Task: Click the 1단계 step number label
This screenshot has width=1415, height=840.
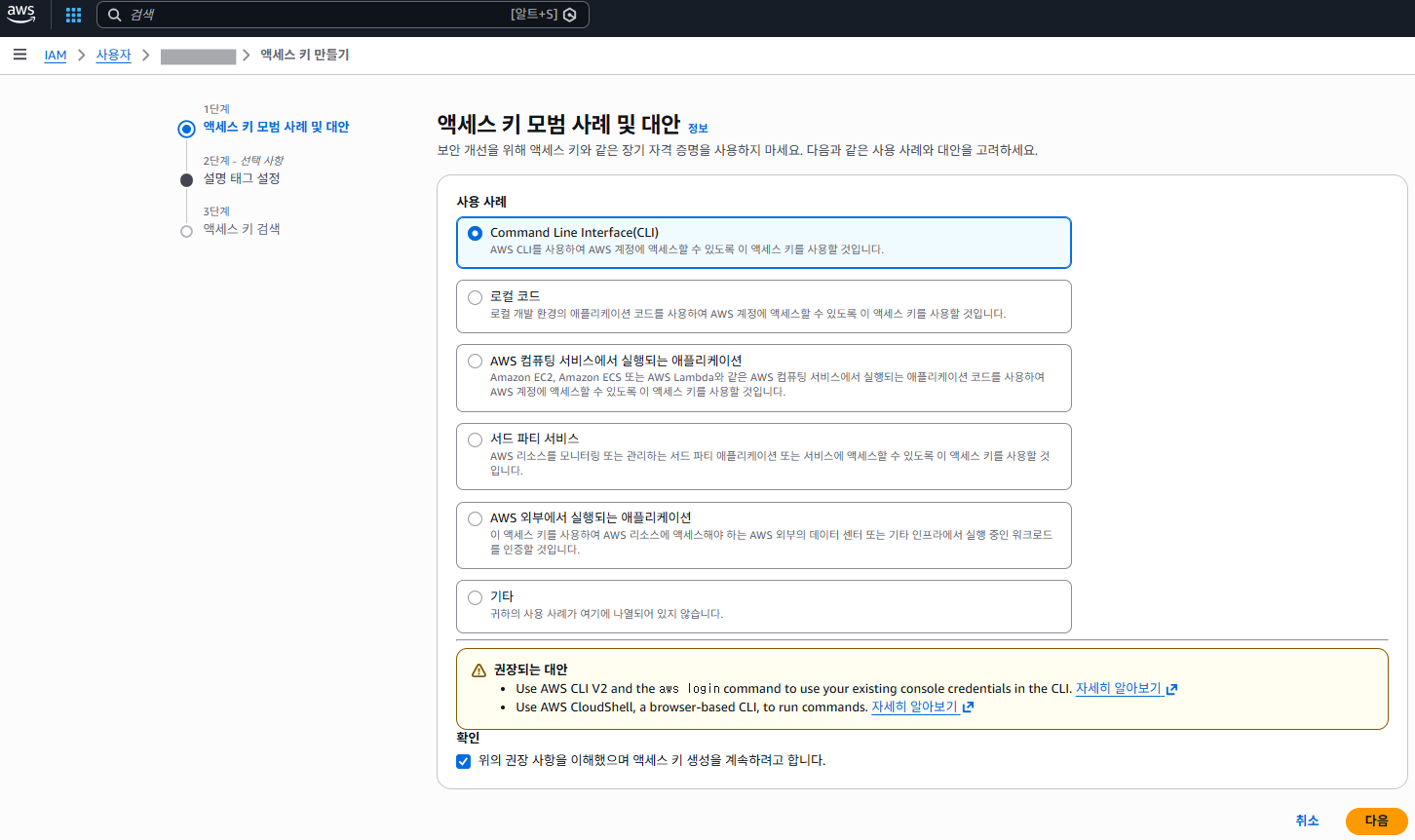Action: [216, 109]
